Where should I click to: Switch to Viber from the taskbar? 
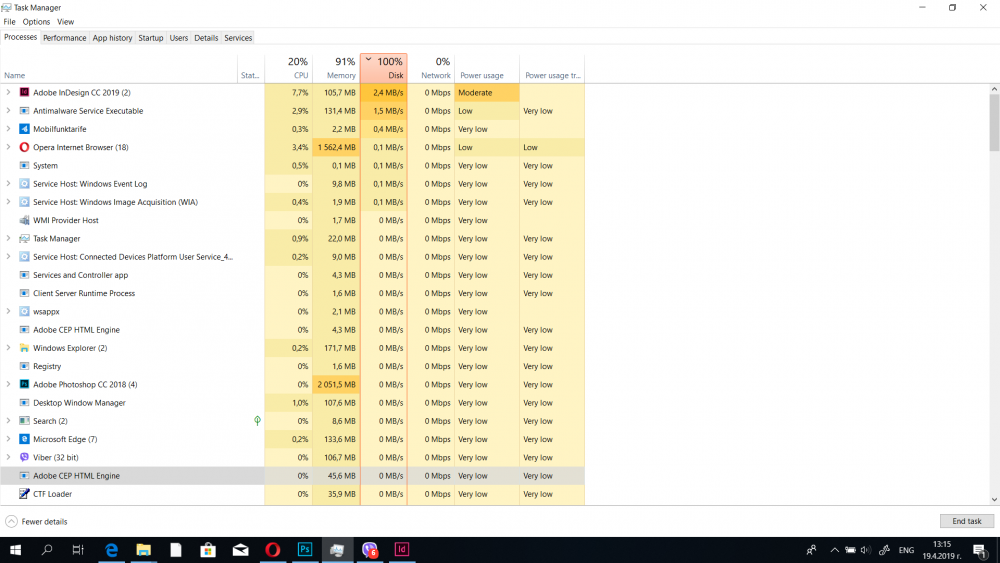click(369, 550)
